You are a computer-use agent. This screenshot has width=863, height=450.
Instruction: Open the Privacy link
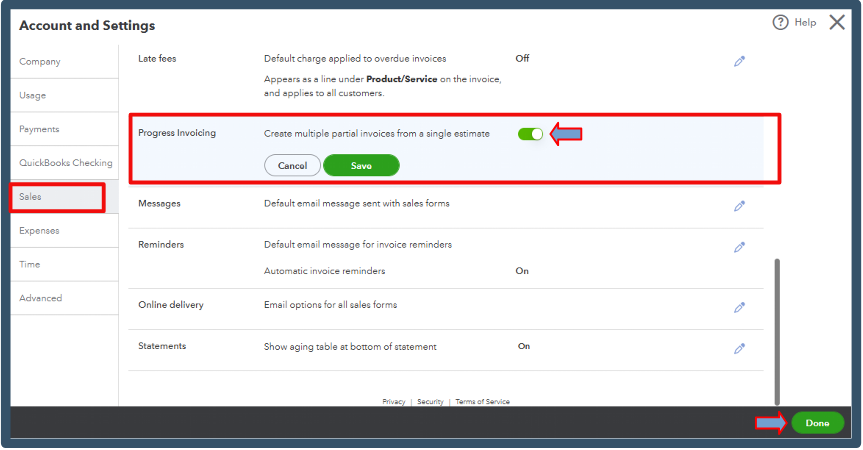[394, 402]
